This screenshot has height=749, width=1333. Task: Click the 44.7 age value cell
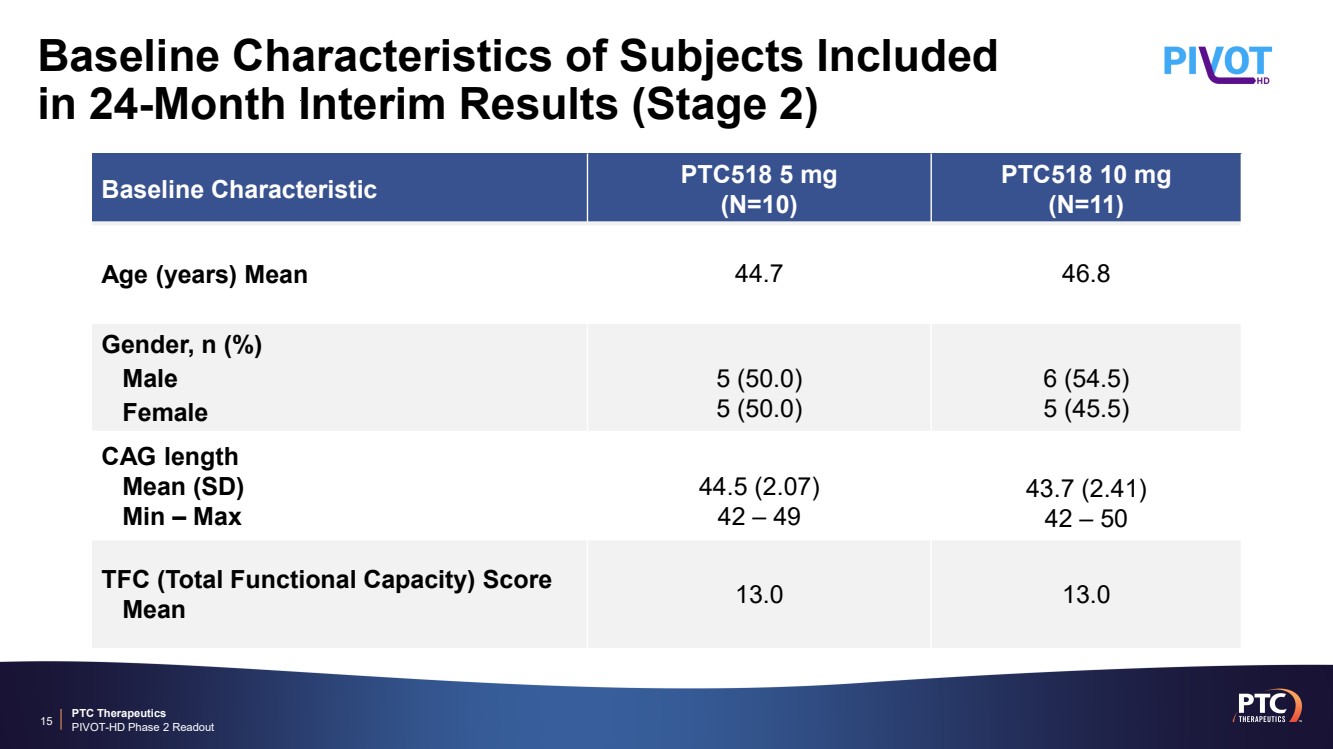coord(759,274)
